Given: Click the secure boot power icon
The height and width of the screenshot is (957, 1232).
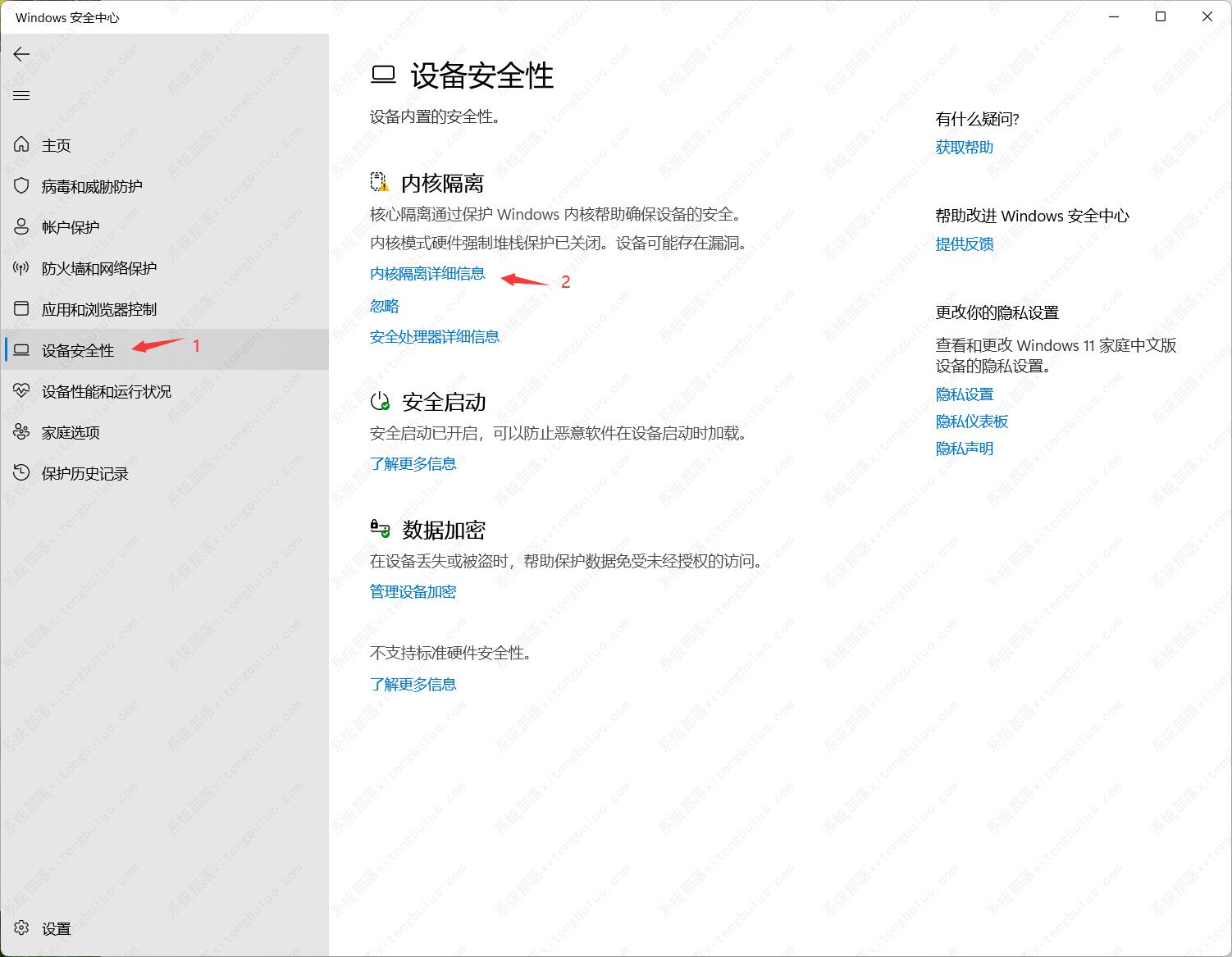Looking at the screenshot, I should click(x=380, y=402).
